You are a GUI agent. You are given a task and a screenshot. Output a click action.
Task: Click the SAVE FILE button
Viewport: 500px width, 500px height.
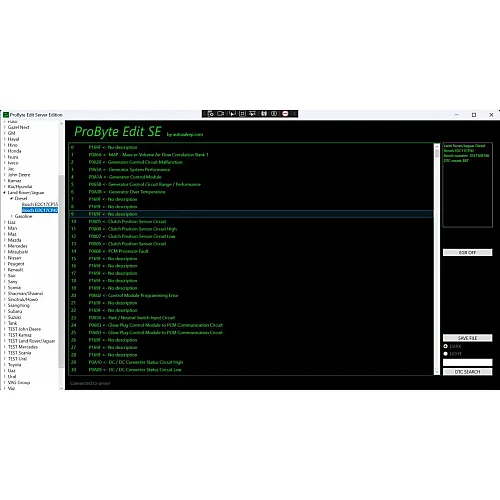(467, 338)
